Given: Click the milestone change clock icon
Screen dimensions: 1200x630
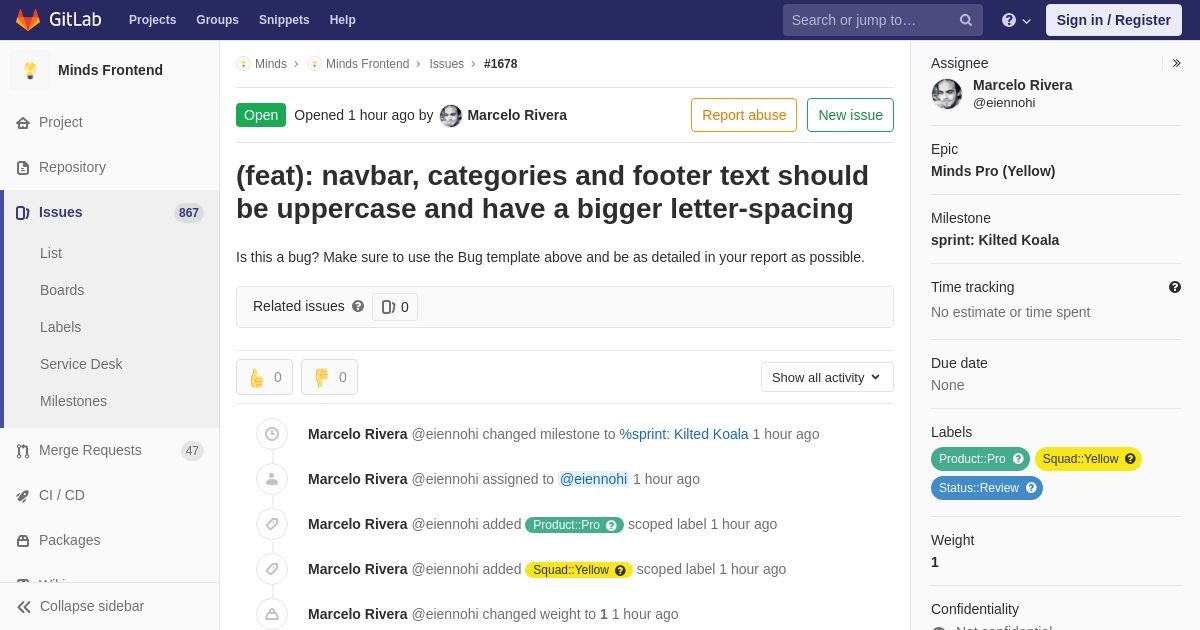Looking at the screenshot, I should [272, 434].
